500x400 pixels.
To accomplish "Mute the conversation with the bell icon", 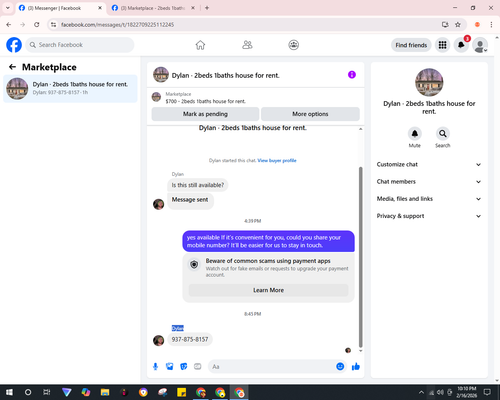I will coord(415,134).
